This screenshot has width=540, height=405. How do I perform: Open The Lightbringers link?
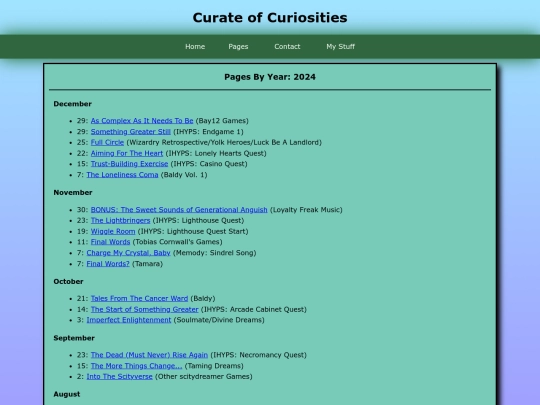coord(121,220)
